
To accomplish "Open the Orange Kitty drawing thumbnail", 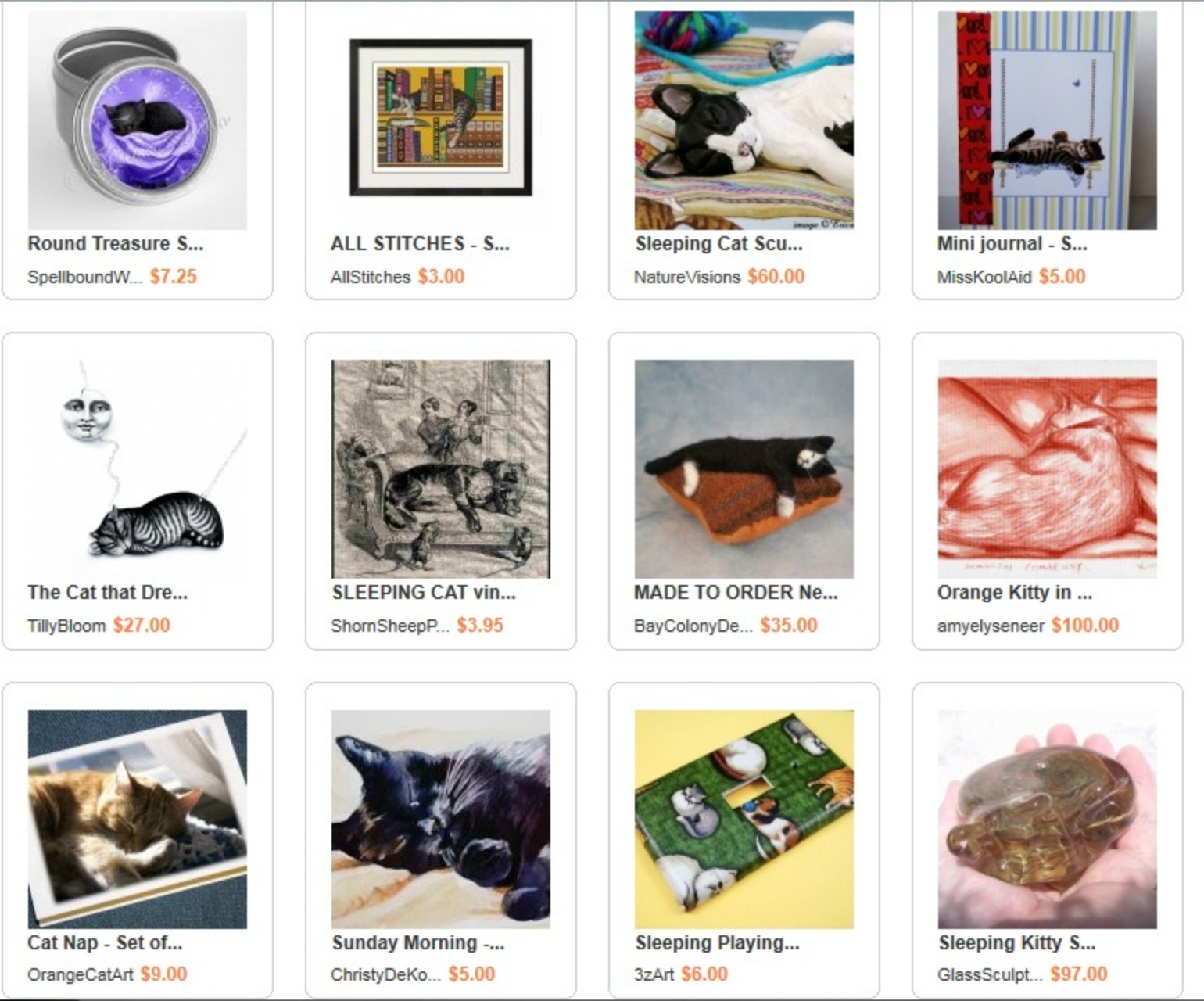I will click(1047, 469).
